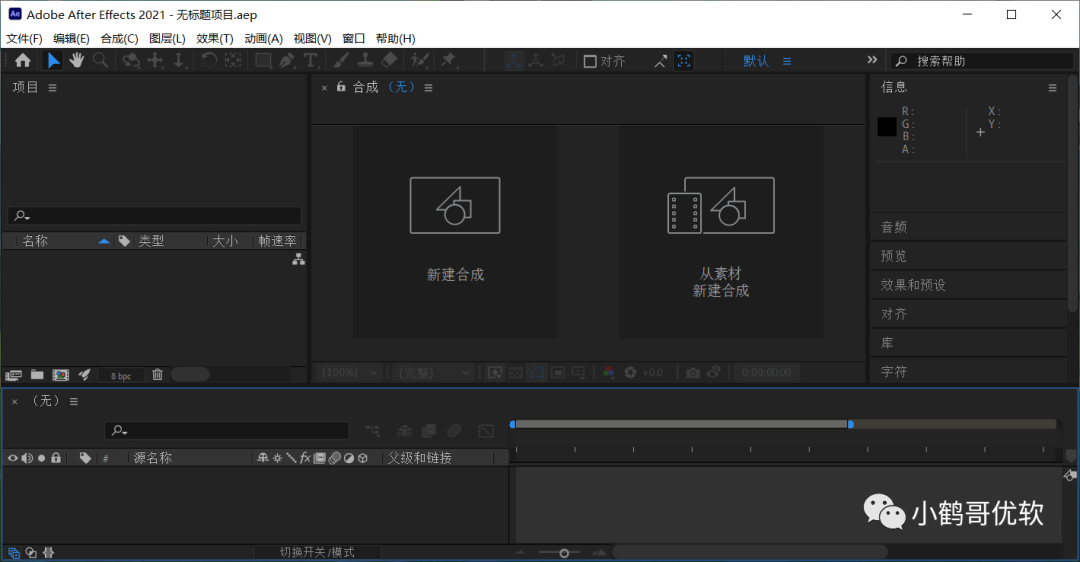
Task: Select the Orbit camera tool
Action: pos(131,61)
